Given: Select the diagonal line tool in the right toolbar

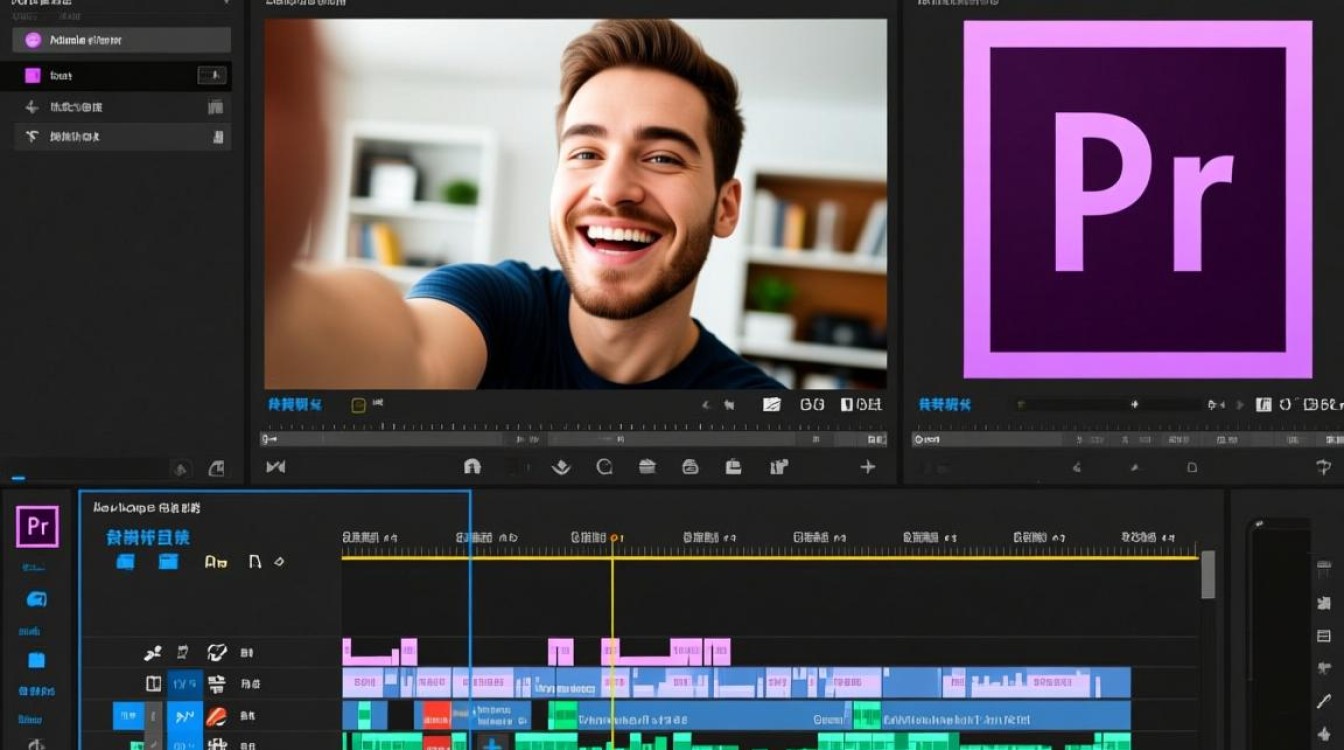Looking at the screenshot, I should (x=1324, y=702).
